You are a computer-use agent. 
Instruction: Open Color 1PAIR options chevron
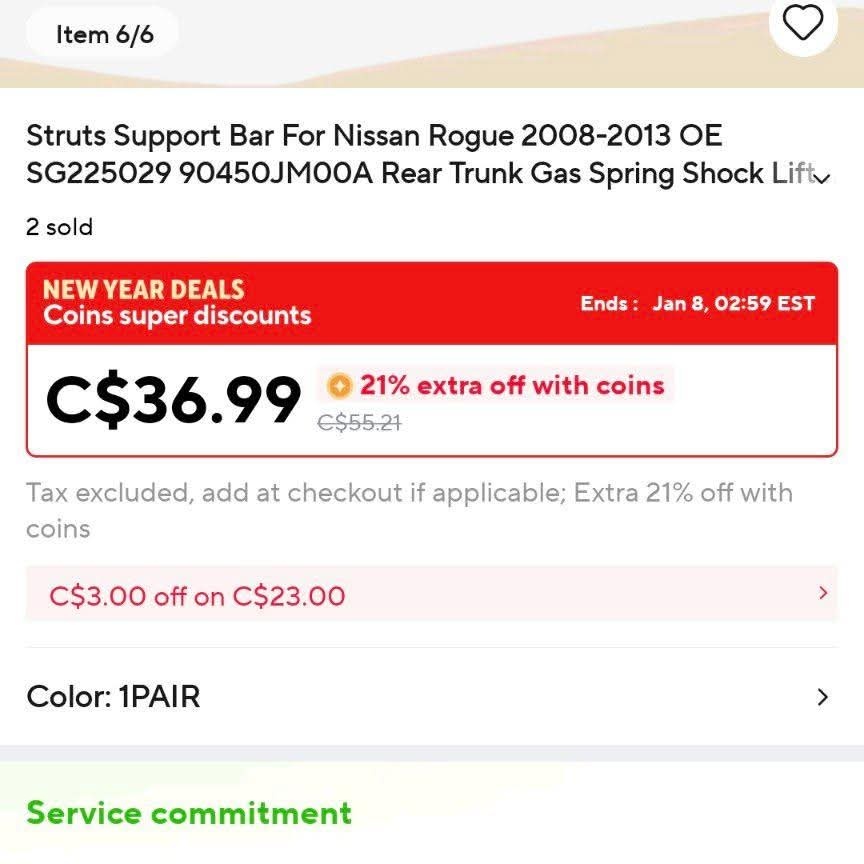823,697
